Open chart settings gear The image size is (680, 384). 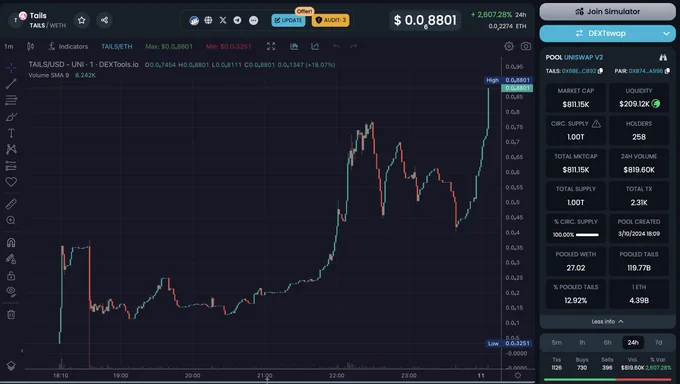(x=509, y=46)
